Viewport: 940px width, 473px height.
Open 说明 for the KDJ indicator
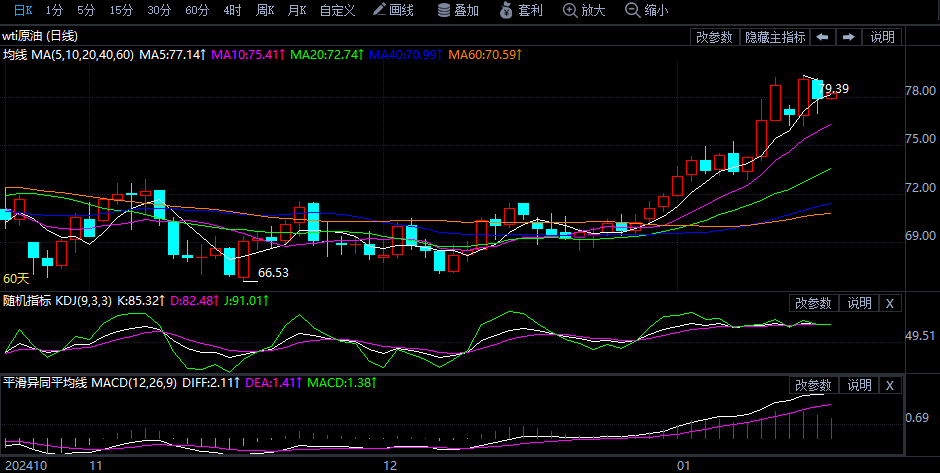pos(859,303)
